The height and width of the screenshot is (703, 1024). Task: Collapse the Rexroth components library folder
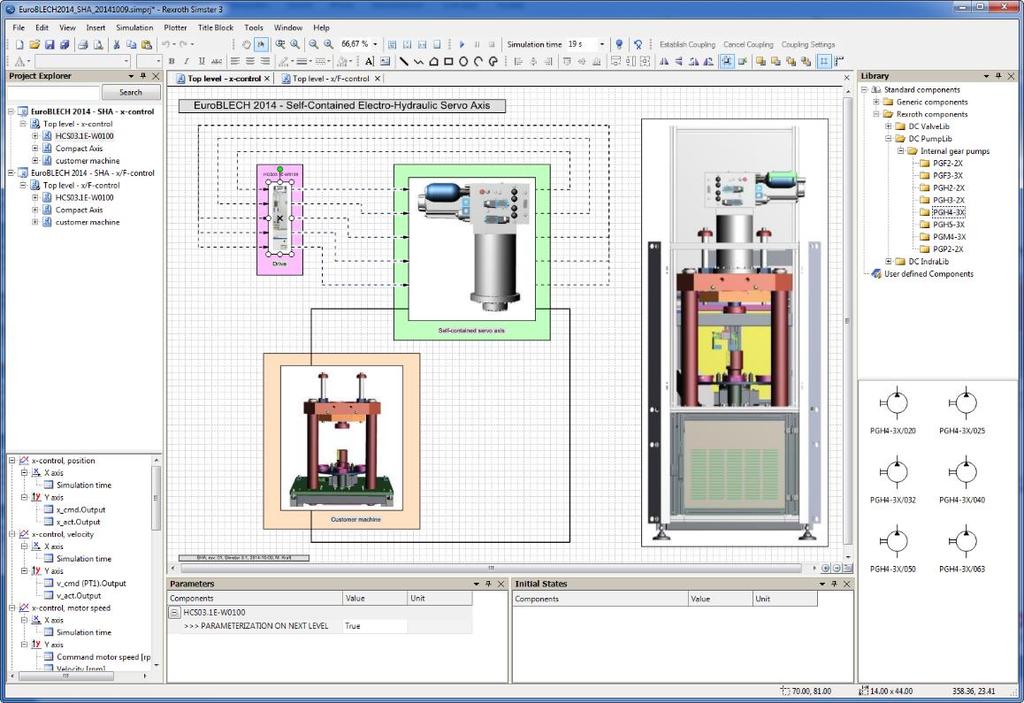pos(876,114)
